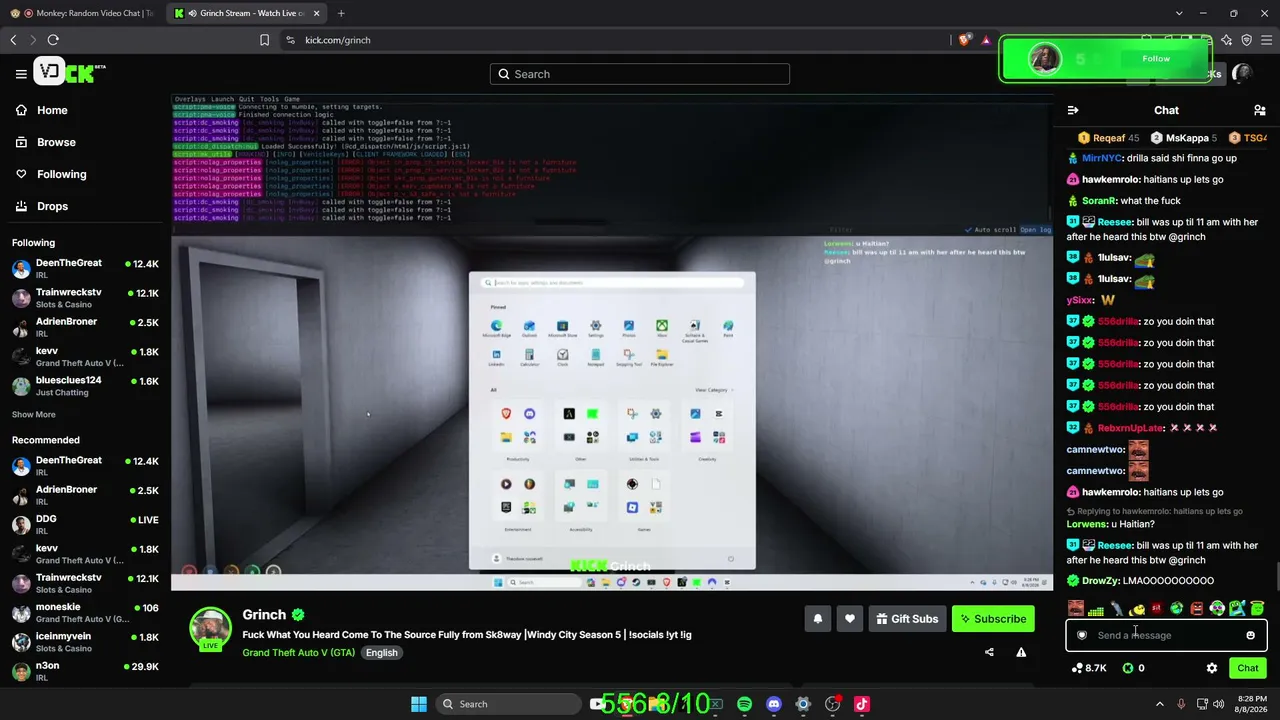
Task: Open n3on recommended channel
Action: pos(85,671)
